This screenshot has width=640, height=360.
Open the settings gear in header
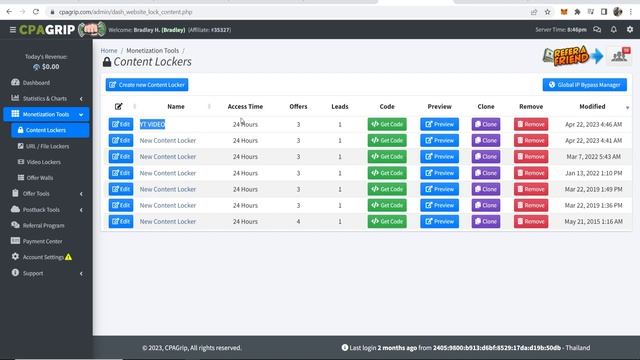click(x=630, y=29)
